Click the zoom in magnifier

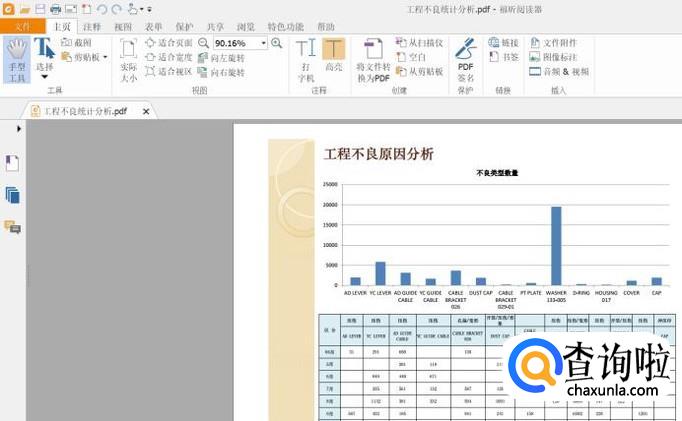[277, 43]
